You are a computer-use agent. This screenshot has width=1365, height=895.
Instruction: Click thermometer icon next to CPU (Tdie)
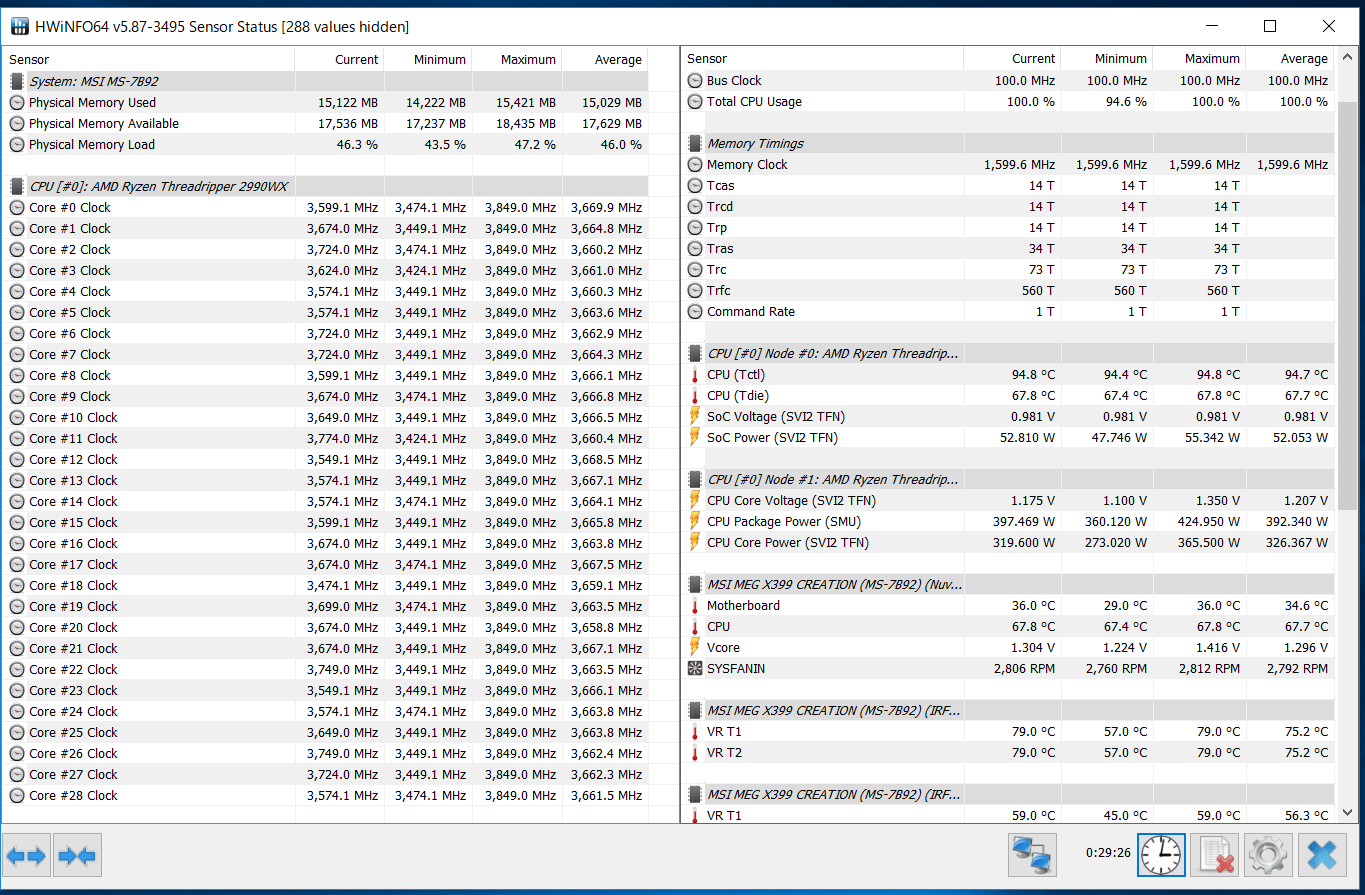tap(695, 396)
